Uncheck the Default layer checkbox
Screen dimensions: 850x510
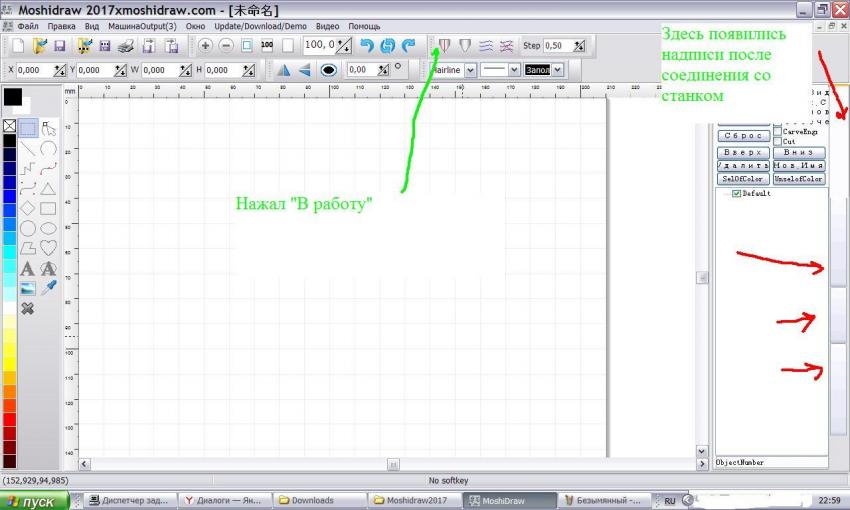click(737, 194)
